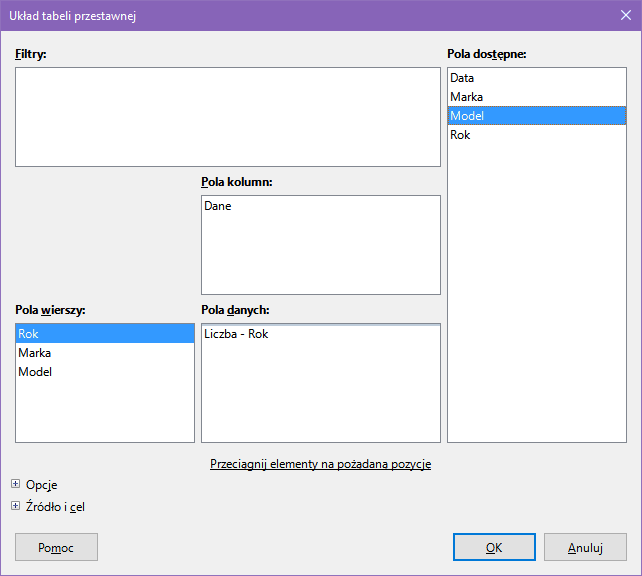Select Liczba - Rok data field
Screen dimensions: 642x576
236,334
